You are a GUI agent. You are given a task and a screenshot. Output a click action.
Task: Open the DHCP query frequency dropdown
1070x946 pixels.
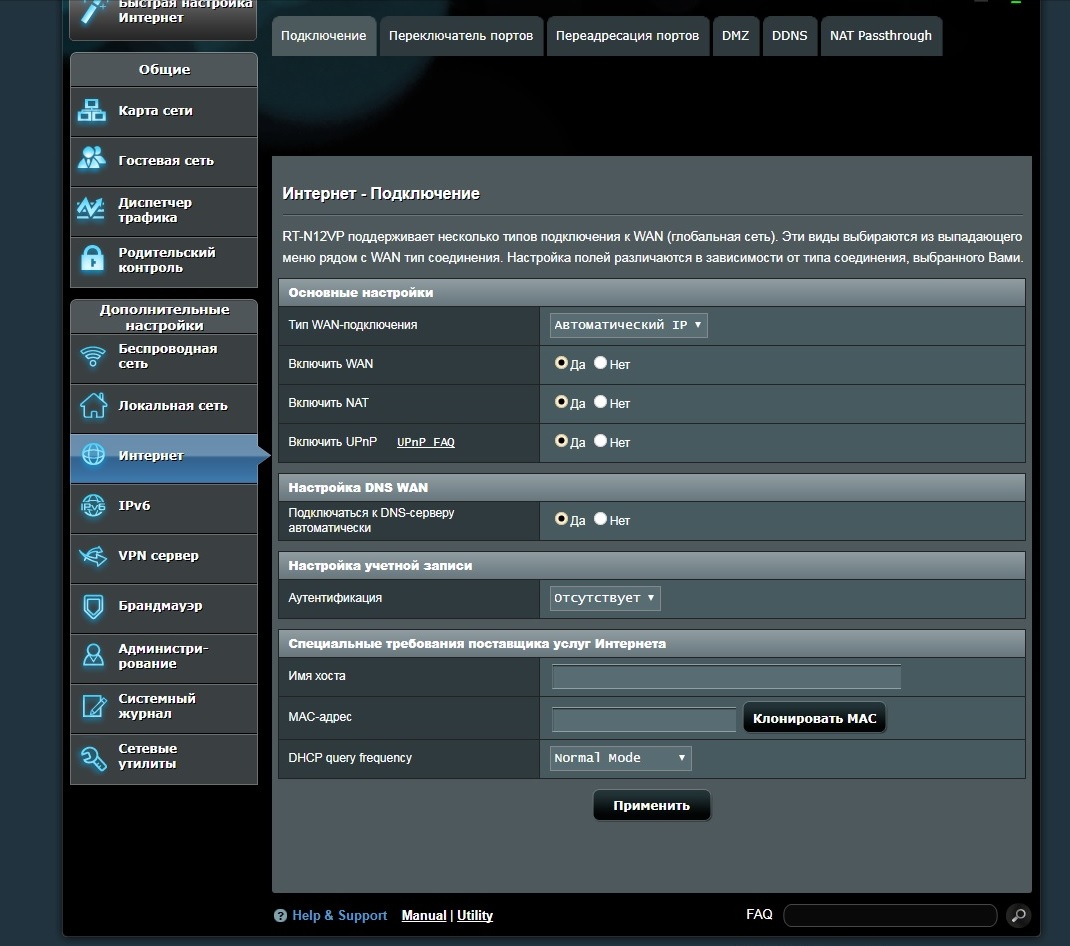click(x=620, y=758)
